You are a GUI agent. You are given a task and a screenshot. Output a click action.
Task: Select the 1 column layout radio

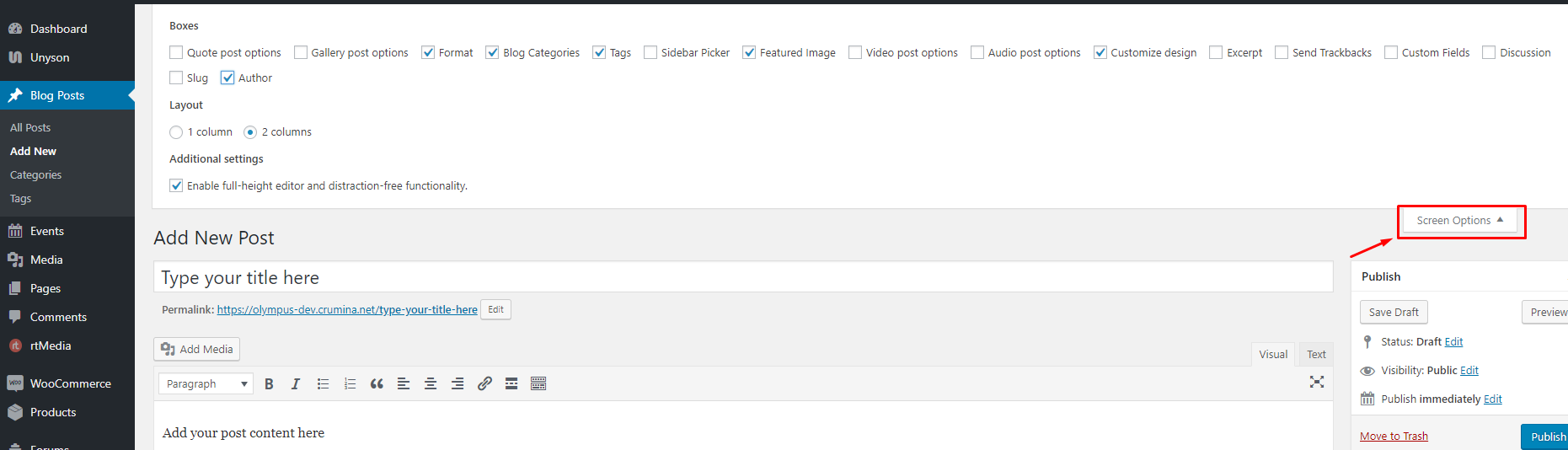click(x=176, y=132)
